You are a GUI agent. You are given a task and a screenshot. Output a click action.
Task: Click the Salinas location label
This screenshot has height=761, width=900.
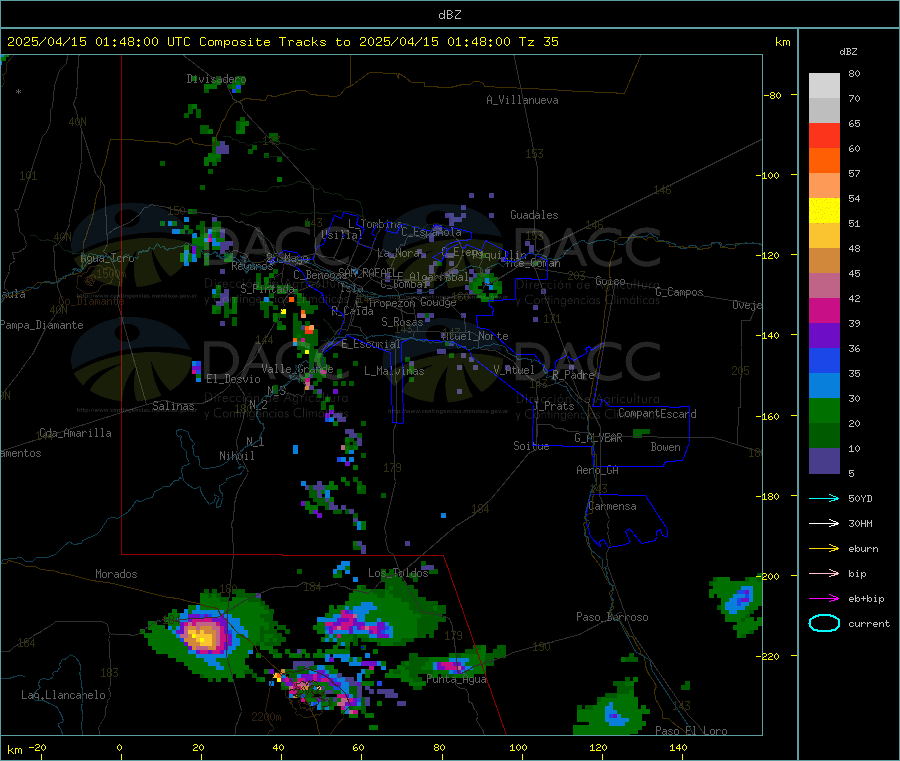click(173, 406)
